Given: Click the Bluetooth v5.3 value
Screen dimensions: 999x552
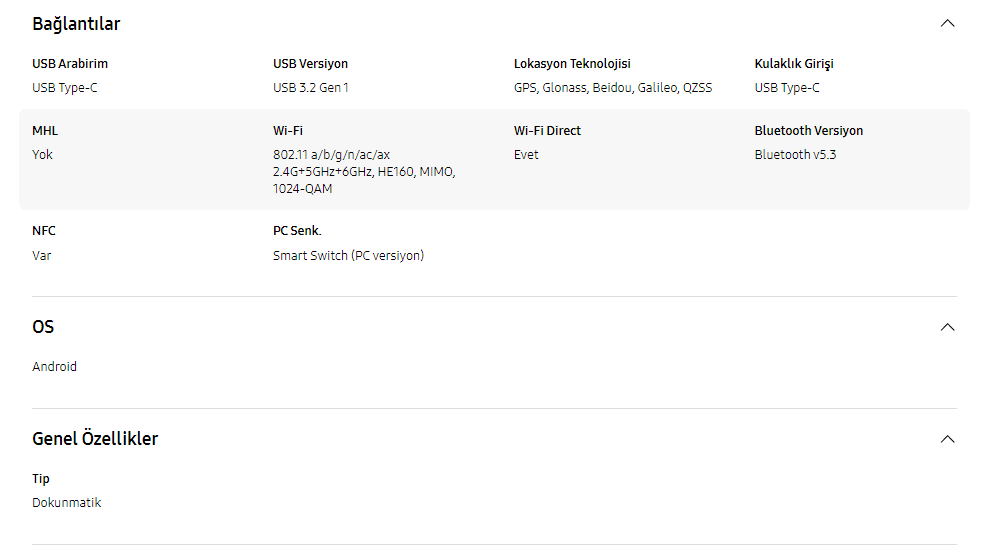Looking at the screenshot, I should [x=795, y=155].
